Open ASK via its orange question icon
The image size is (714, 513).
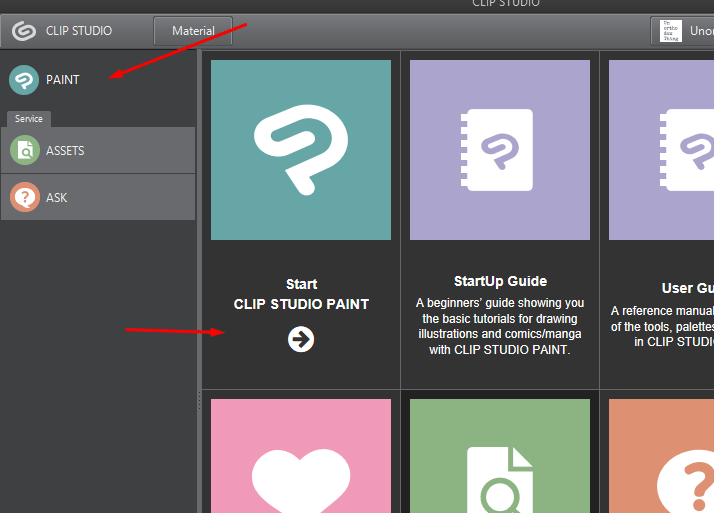pyautogui.click(x=24, y=198)
